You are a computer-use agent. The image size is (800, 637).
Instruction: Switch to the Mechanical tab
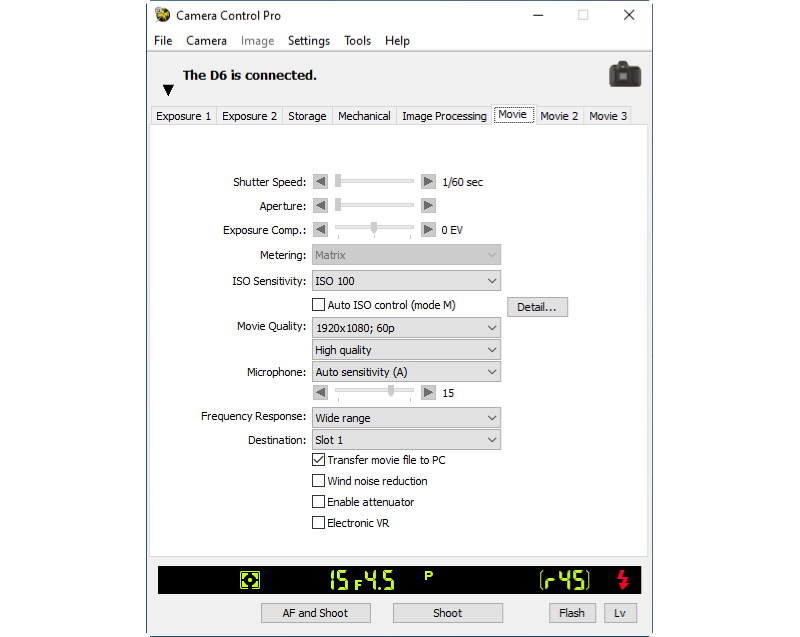click(x=364, y=116)
